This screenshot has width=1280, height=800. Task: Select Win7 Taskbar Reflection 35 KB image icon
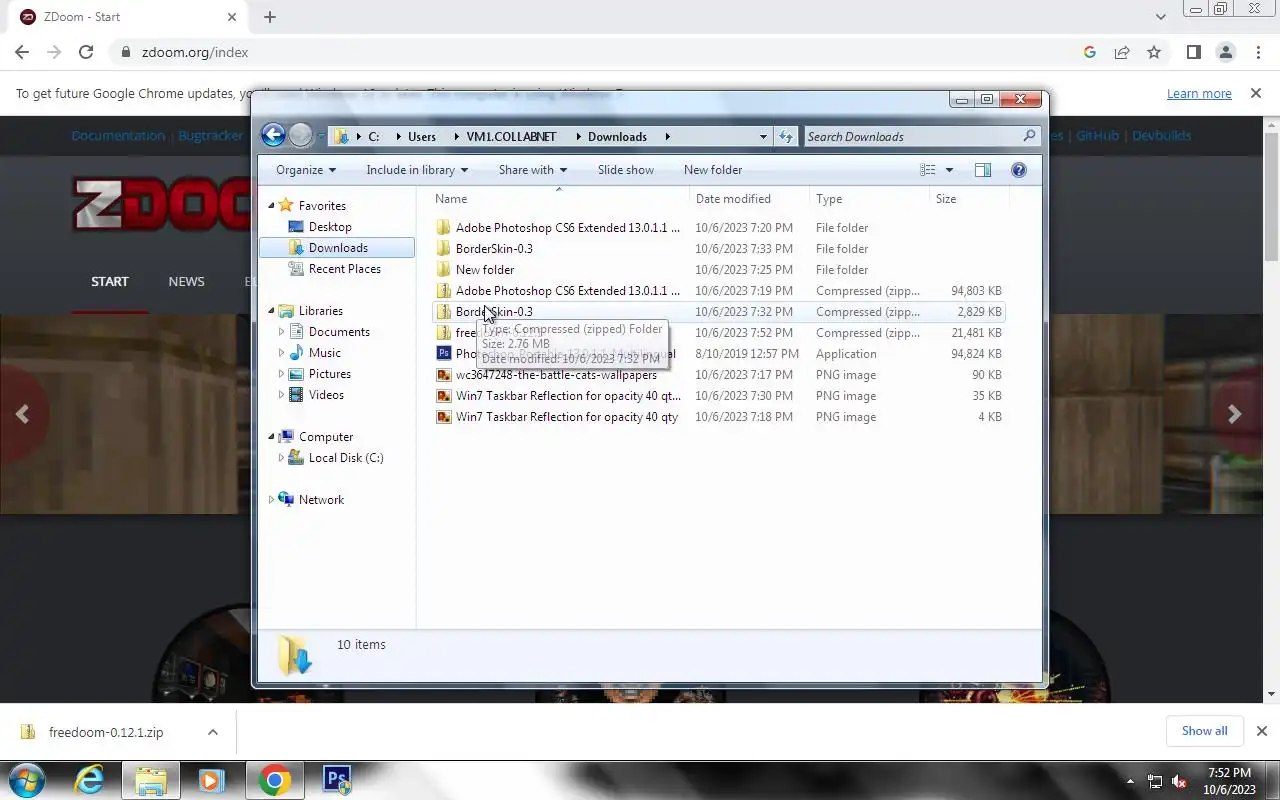point(444,396)
